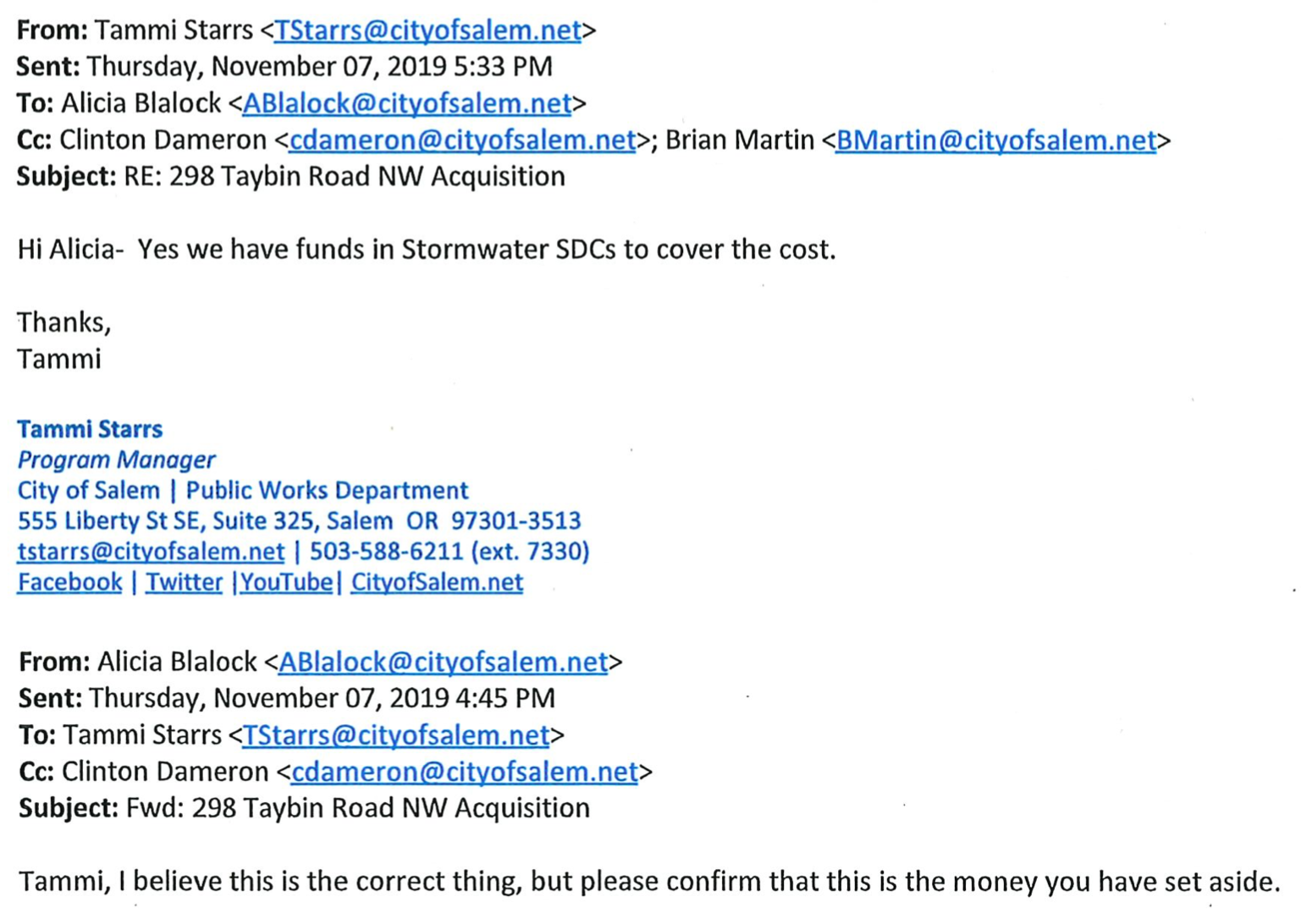Open the YouTube link in signature
The width and height of the screenshot is (1312, 924).
tap(286, 582)
